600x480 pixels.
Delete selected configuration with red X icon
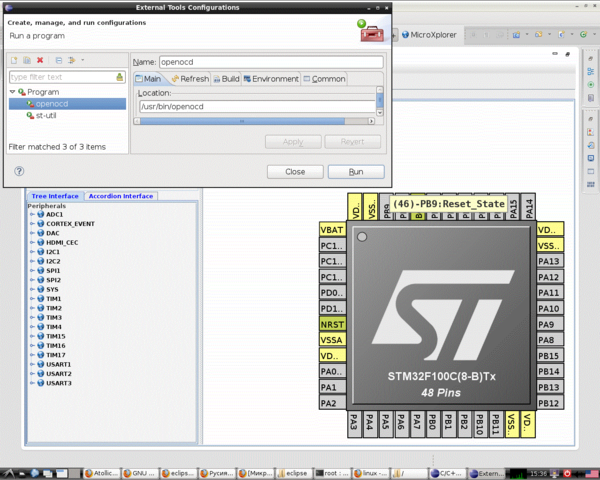point(40,60)
